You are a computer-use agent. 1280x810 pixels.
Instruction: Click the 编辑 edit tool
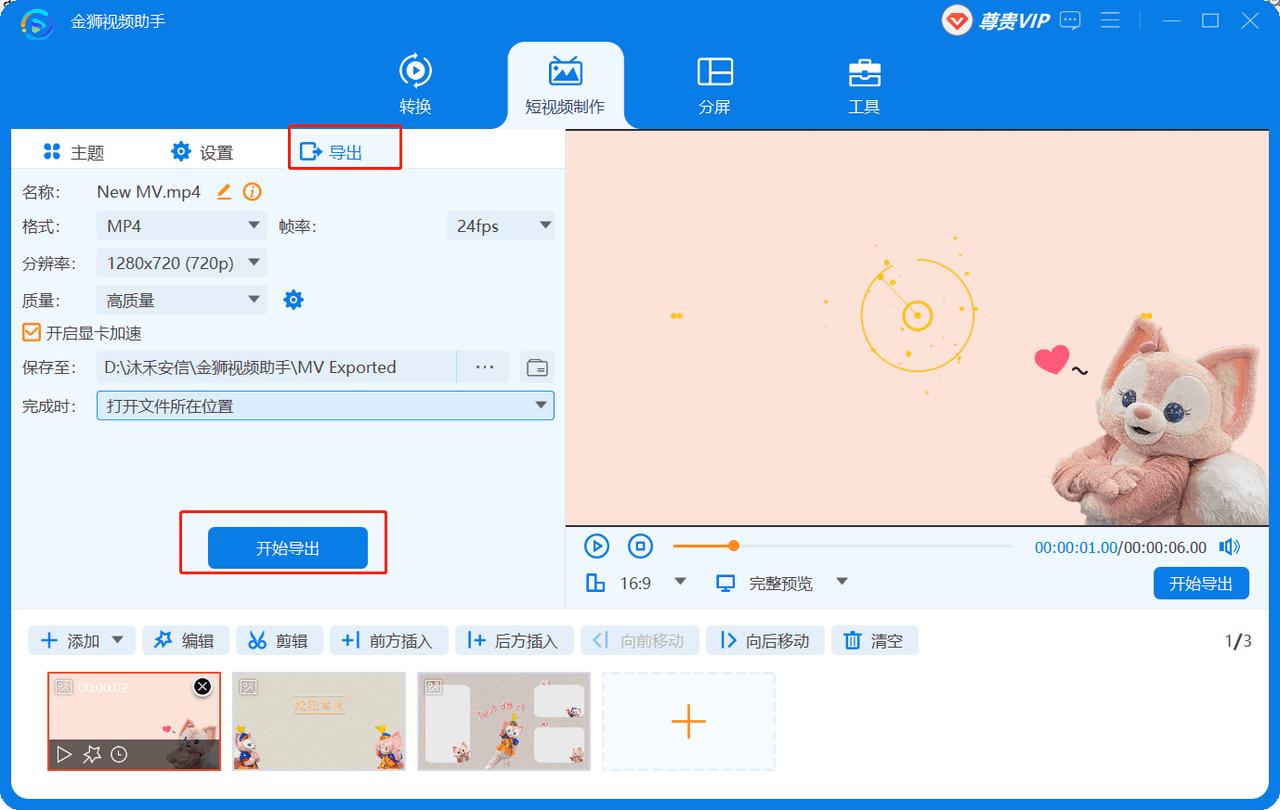click(185, 641)
